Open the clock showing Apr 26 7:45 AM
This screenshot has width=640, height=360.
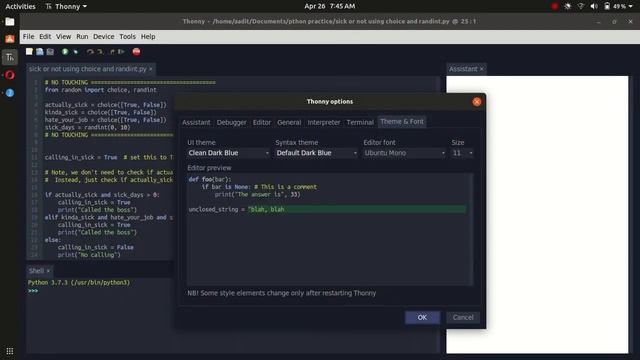(x=330, y=6)
